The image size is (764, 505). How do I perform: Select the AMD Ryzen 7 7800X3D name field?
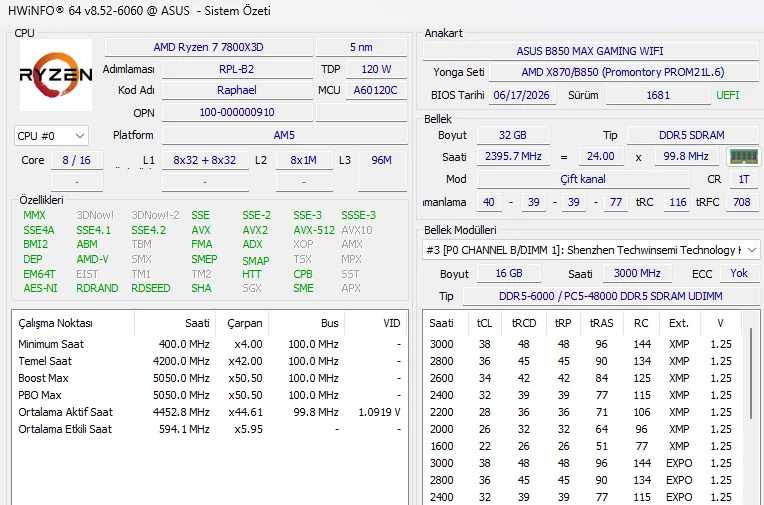(209, 47)
